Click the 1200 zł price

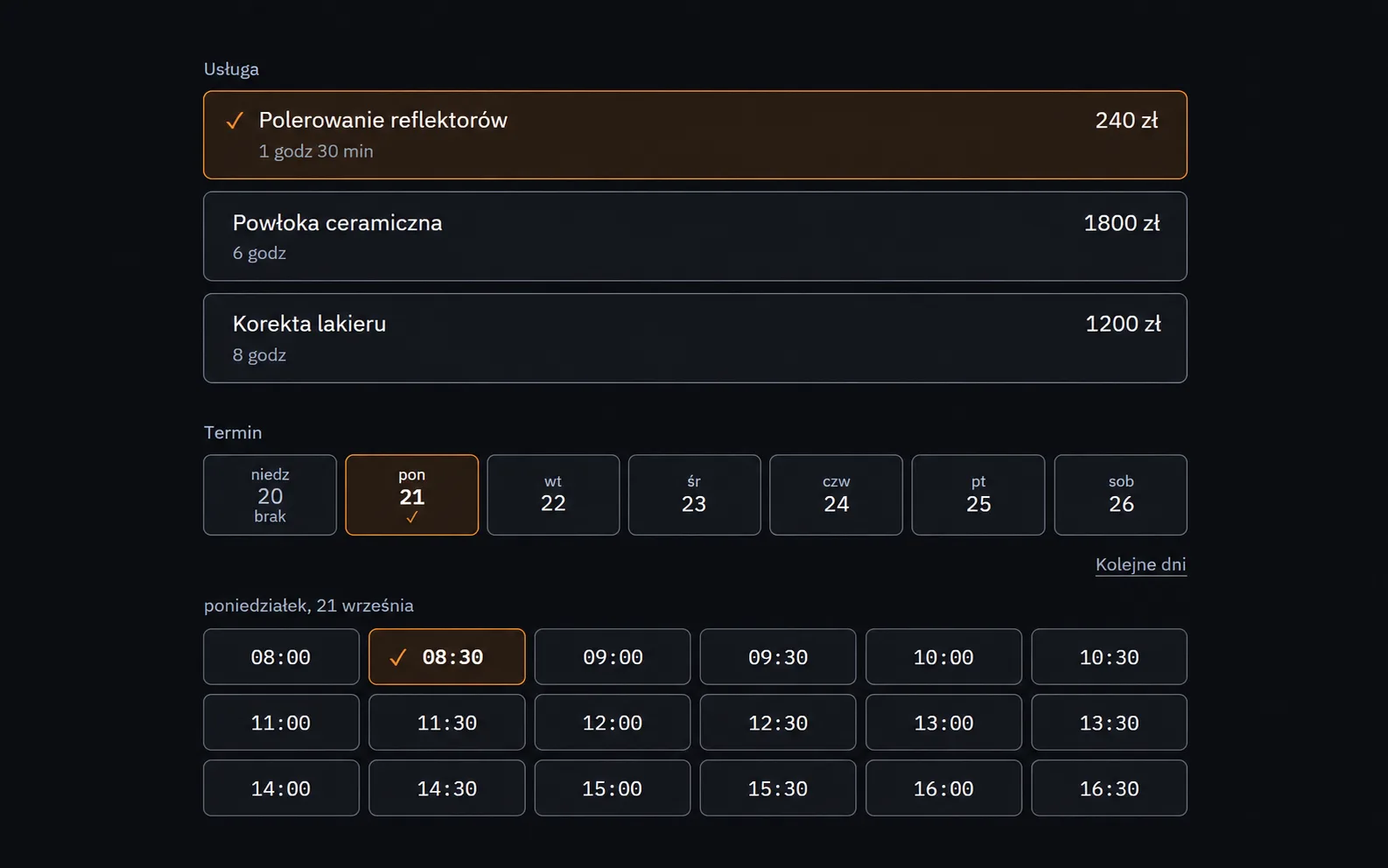pos(1123,324)
